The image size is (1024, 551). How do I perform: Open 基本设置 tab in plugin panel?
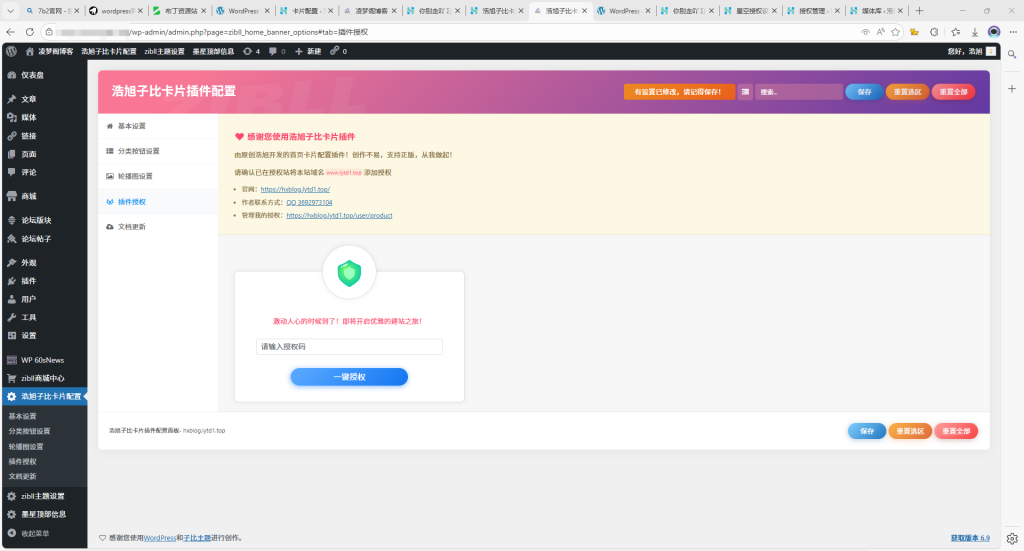click(x=131, y=126)
